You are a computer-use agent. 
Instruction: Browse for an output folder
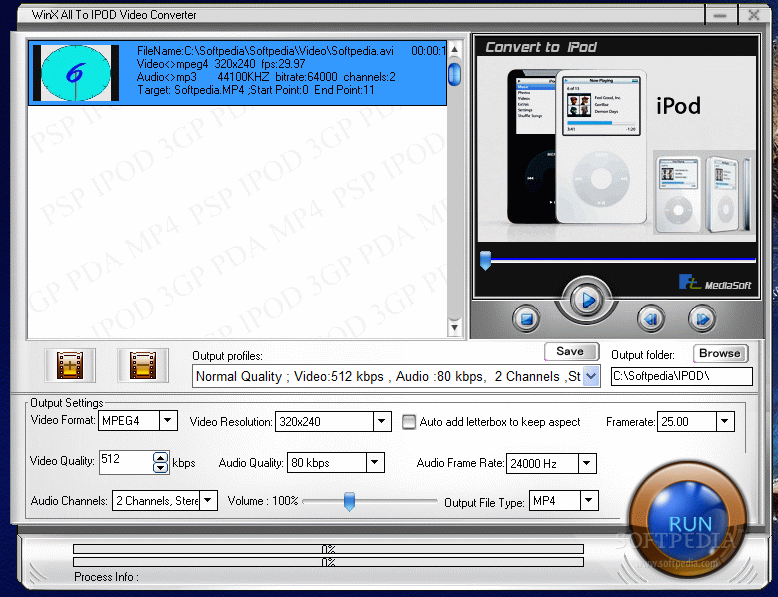point(720,353)
